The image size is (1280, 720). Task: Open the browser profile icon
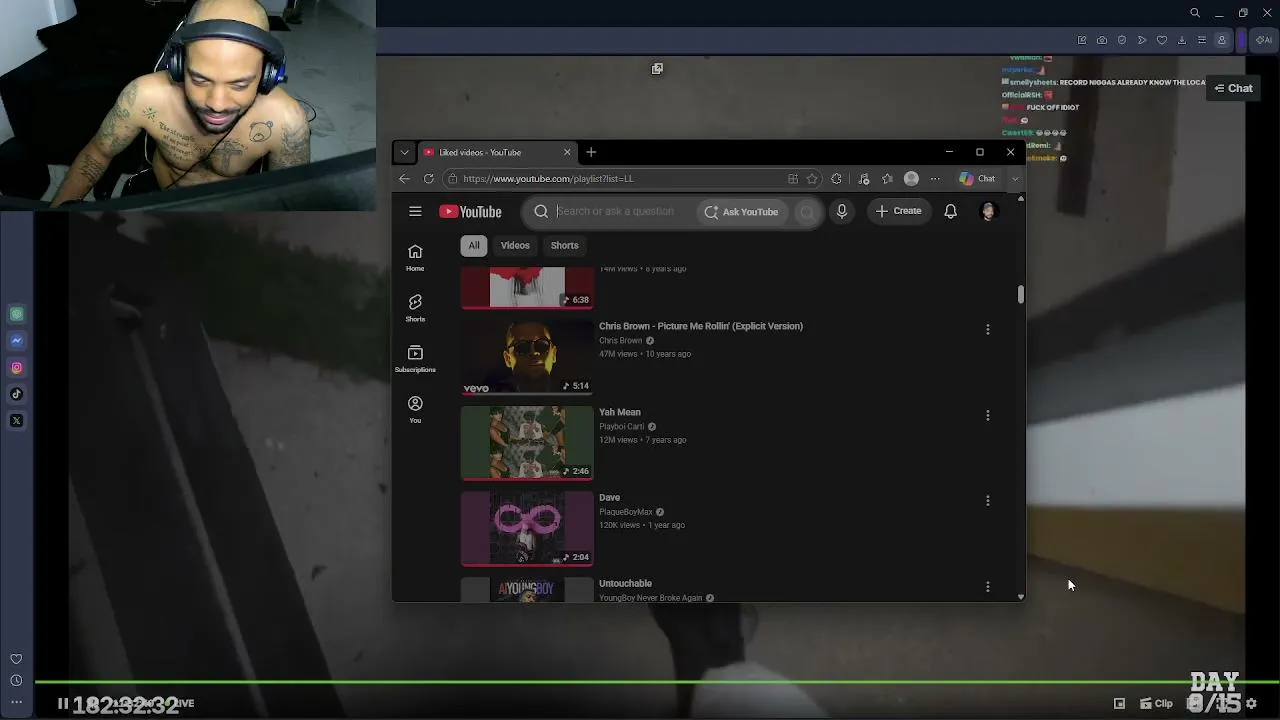coord(911,179)
